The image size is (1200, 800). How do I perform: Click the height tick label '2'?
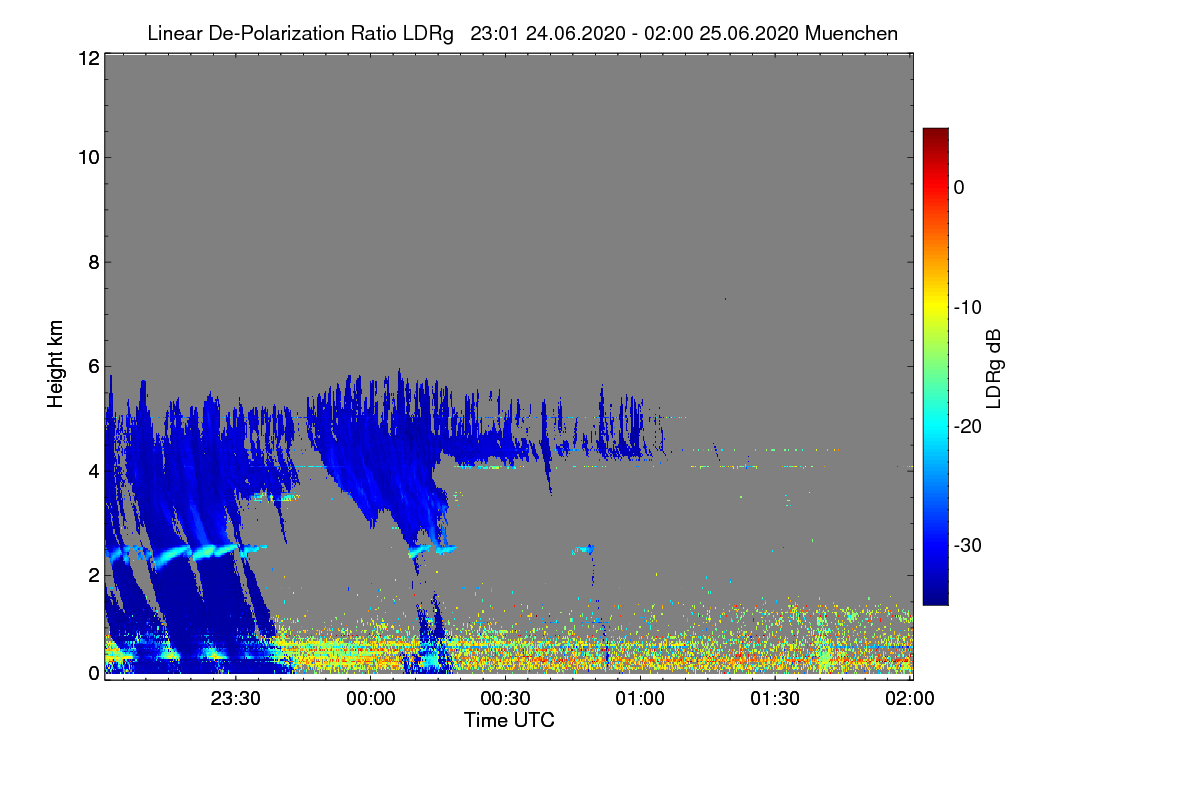(92, 575)
